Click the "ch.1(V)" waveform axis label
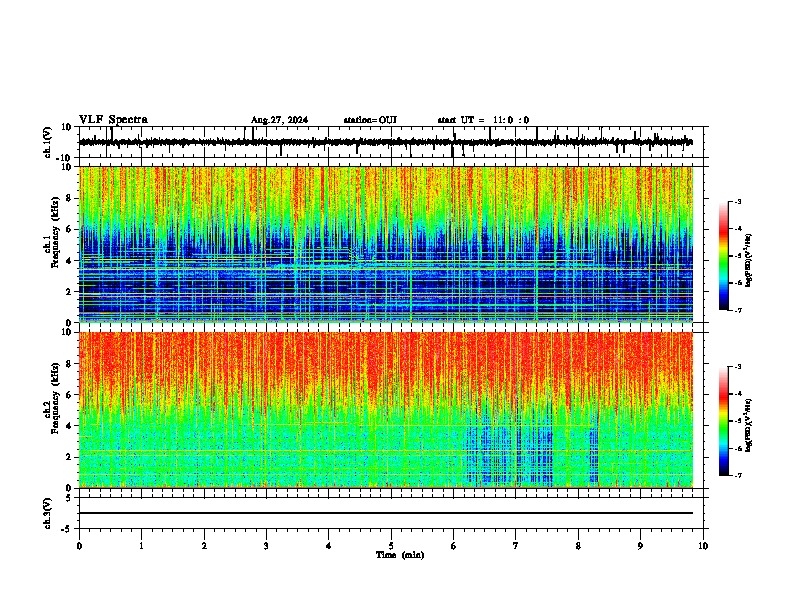 coord(48,142)
